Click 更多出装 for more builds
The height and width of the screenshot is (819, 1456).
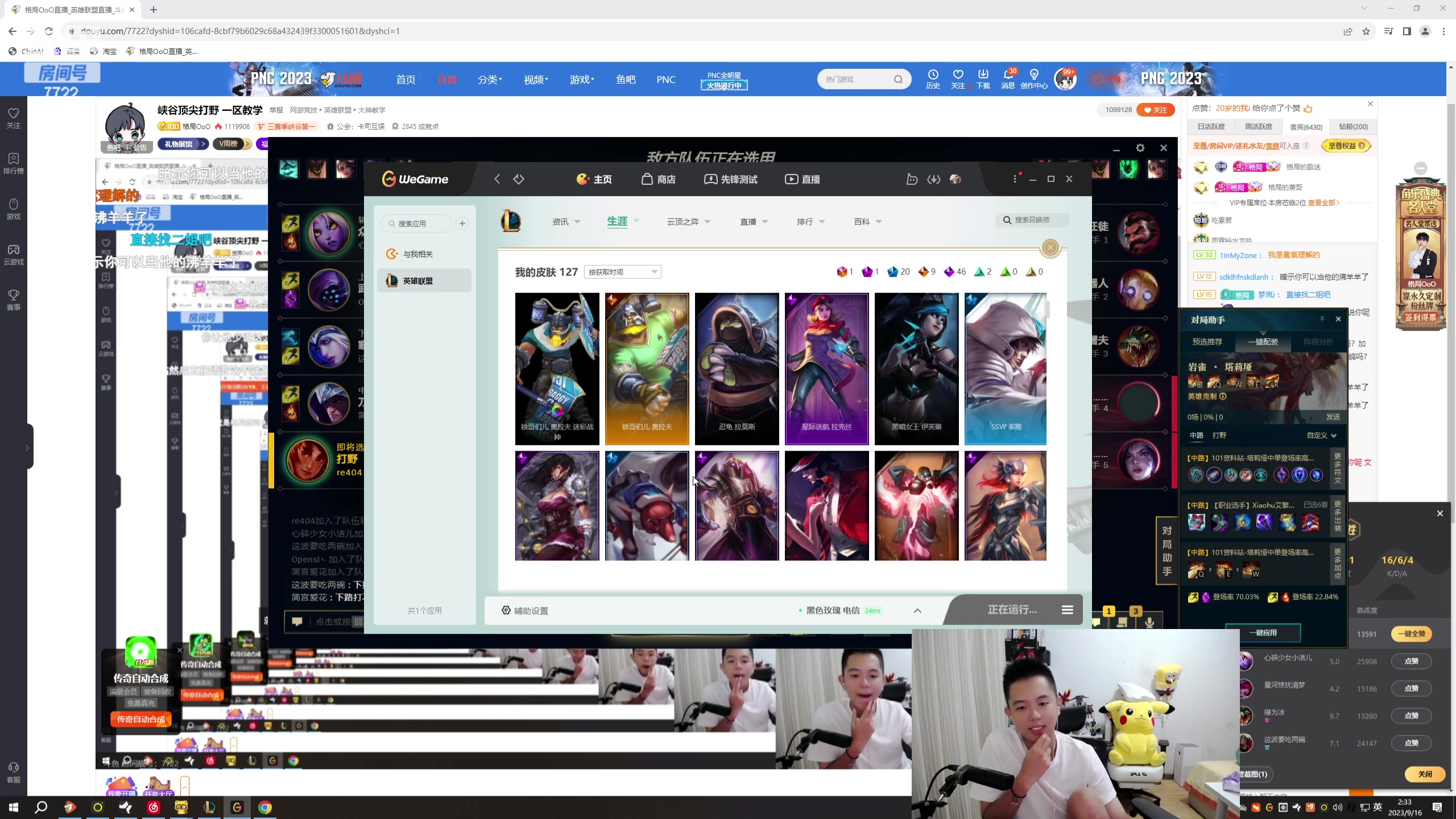click(1338, 516)
